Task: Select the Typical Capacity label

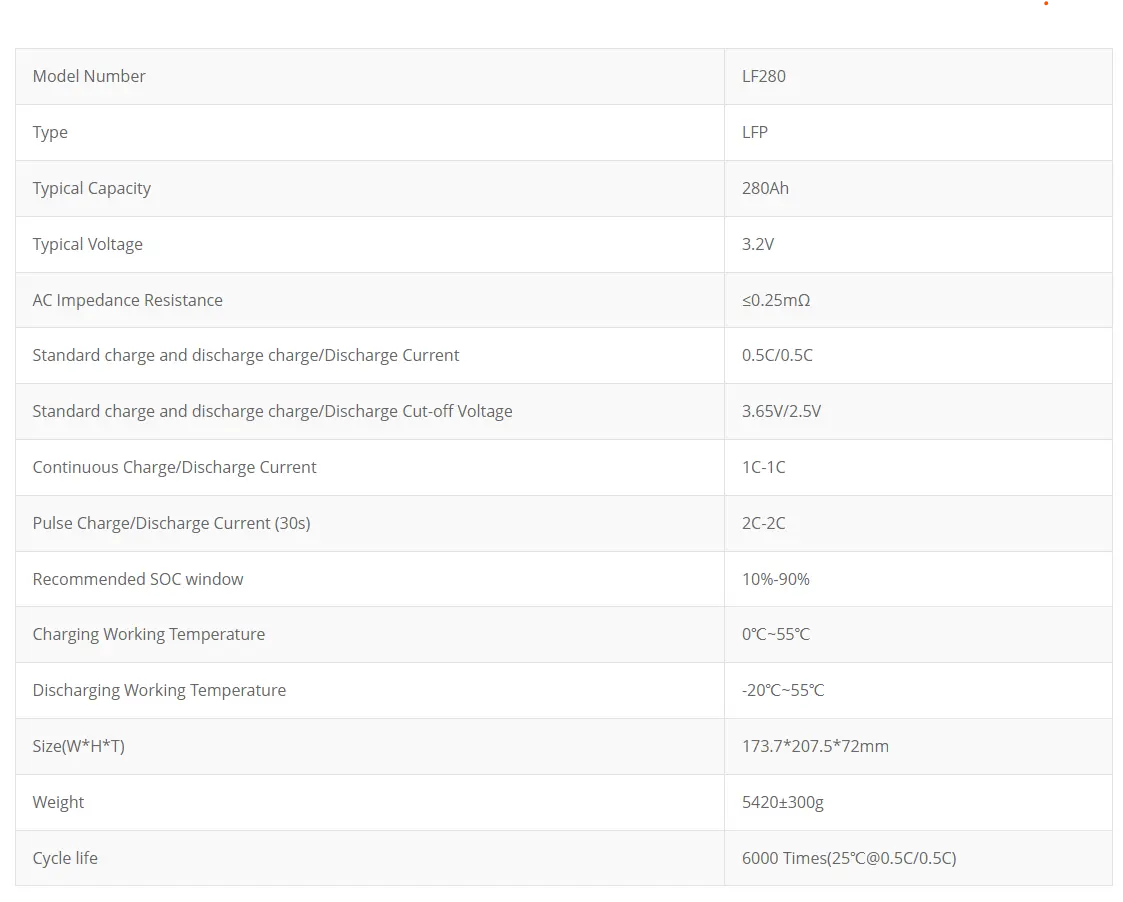Action: [92, 188]
